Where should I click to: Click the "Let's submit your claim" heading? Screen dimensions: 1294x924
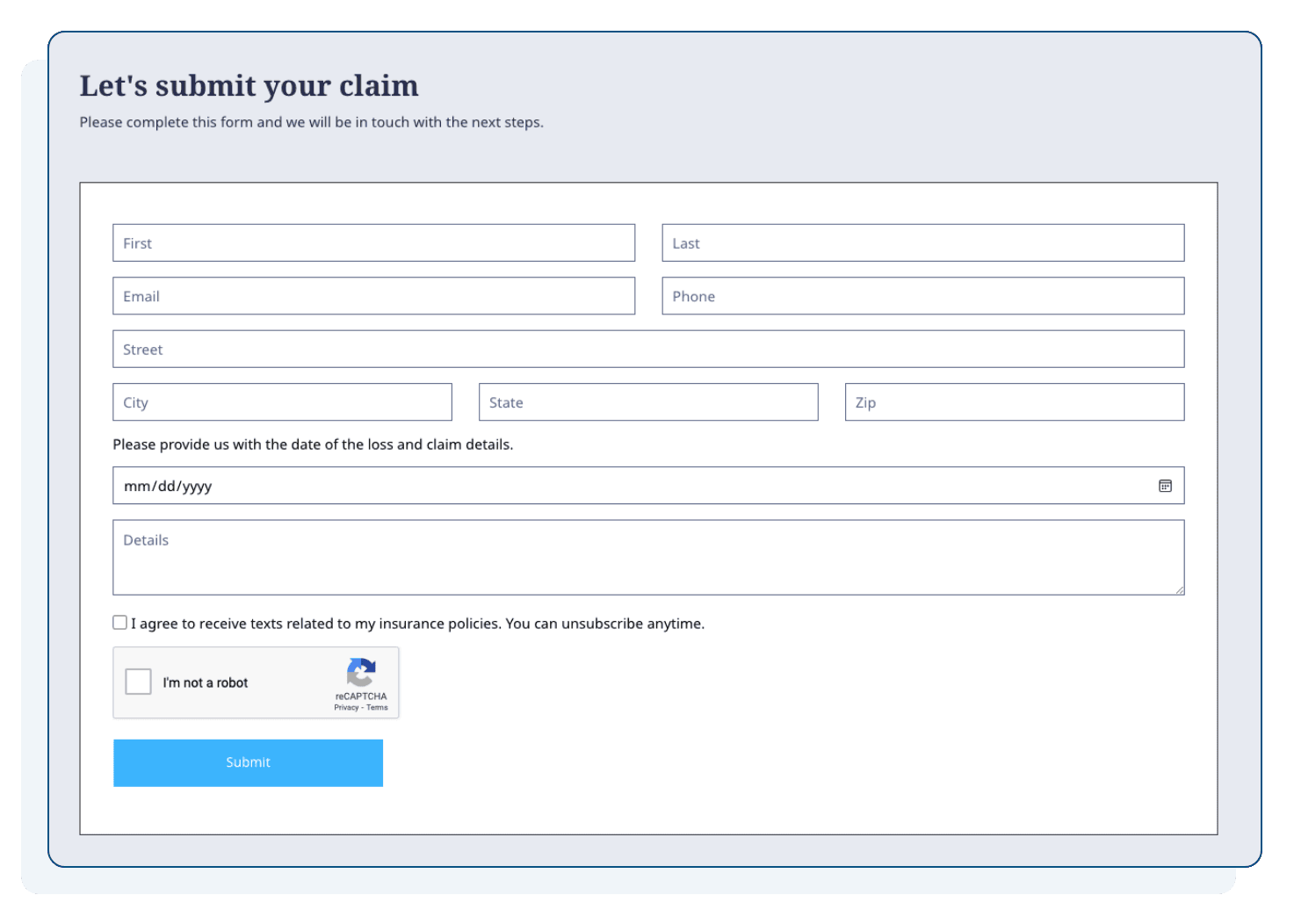pos(249,84)
